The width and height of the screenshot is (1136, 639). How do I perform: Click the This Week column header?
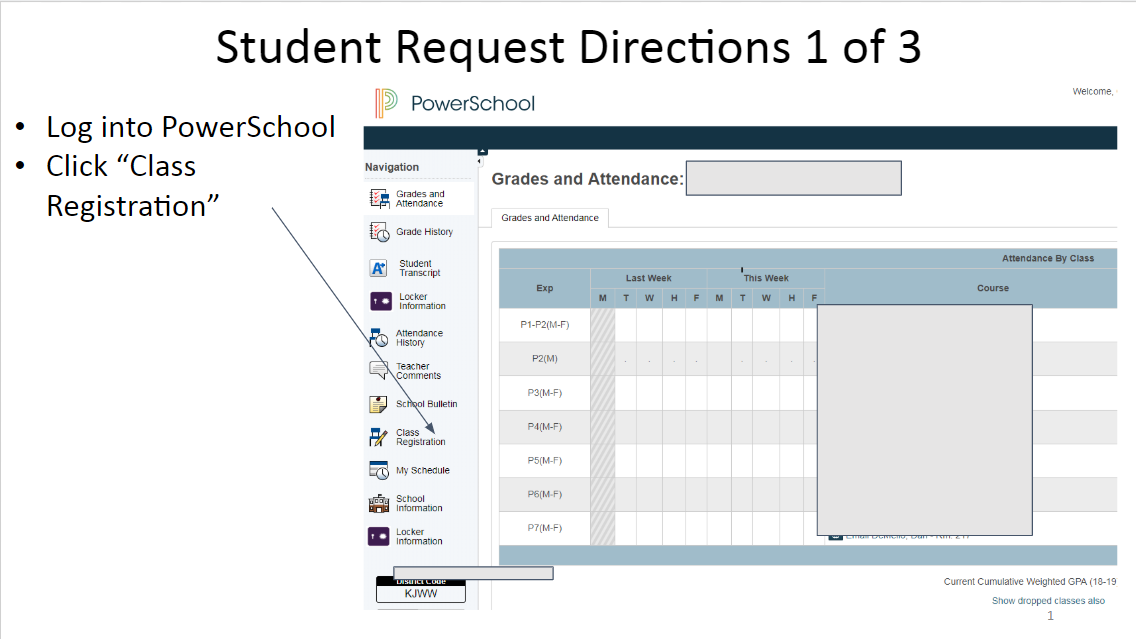(x=766, y=278)
